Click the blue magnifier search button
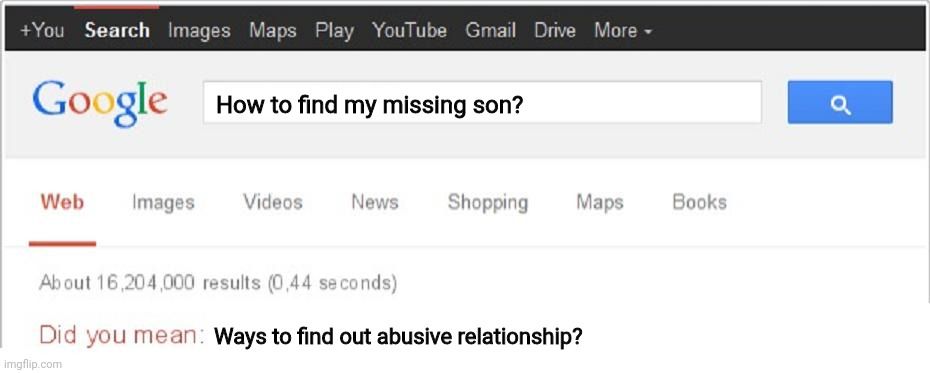Image resolution: width=930 pixels, height=373 pixels. pyautogui.click(x=840, y=103)
